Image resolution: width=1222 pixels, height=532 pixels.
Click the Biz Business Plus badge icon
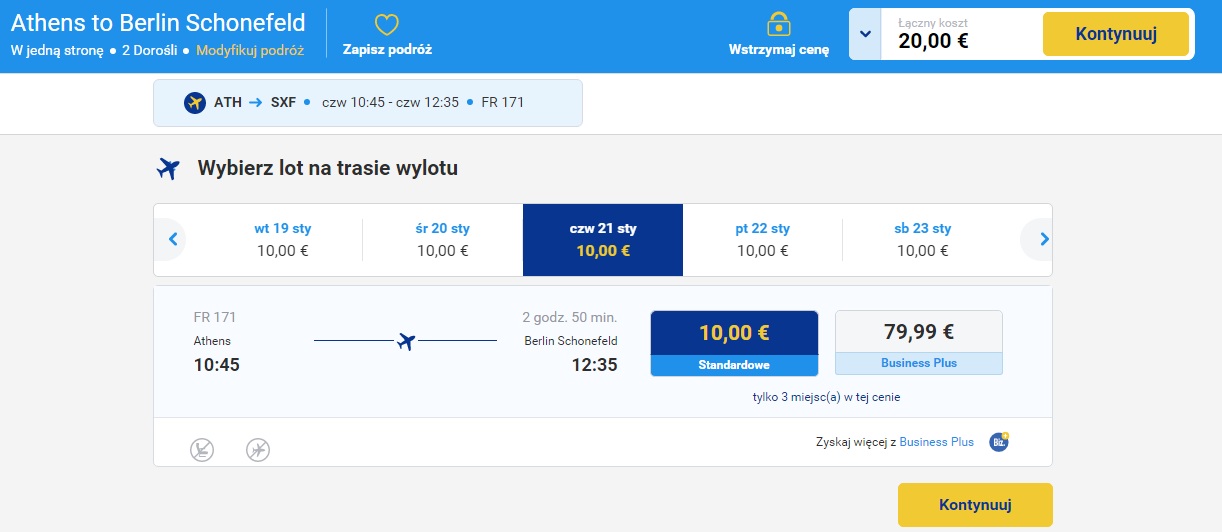(x=998, y=441)
